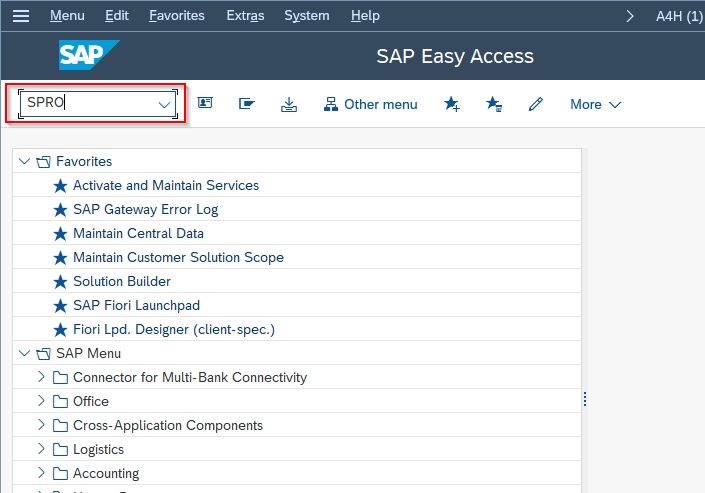This screenshot has height=493, width=705.
Task: Open Maintain Customer Solution Scope favorite
Action: pos(178,257)
